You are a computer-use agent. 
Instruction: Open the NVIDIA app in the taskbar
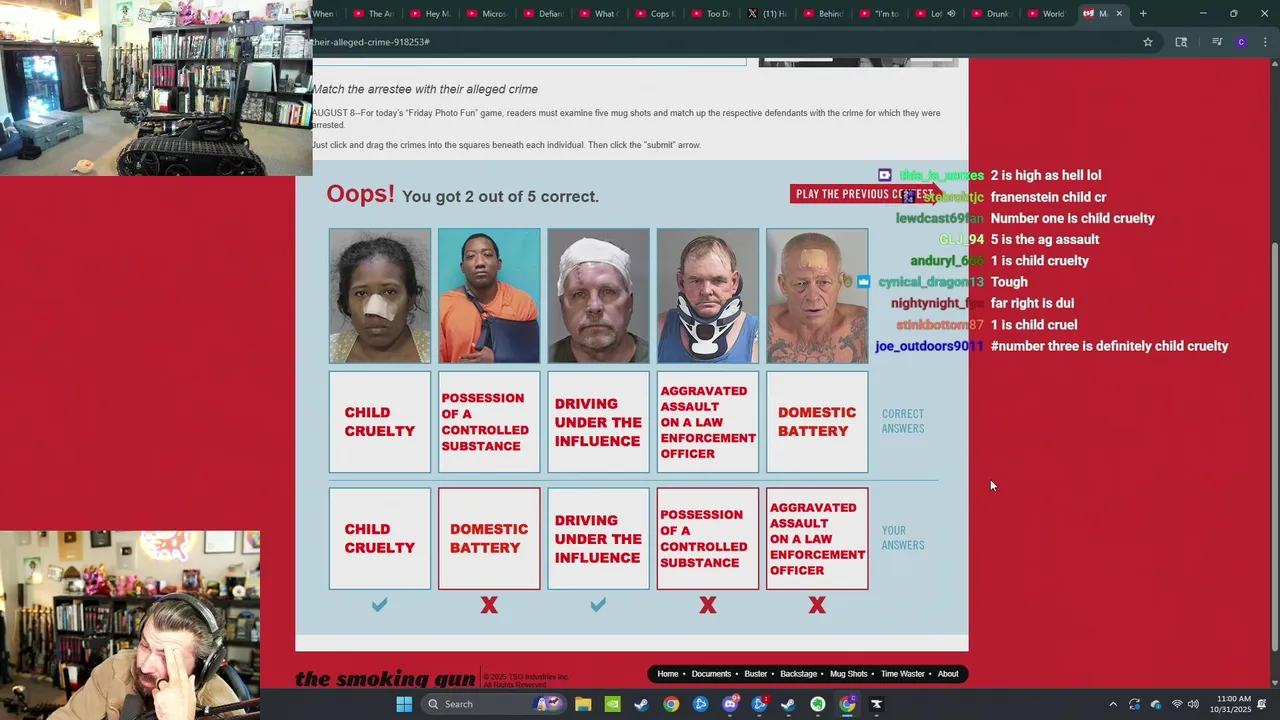point(612,704)
